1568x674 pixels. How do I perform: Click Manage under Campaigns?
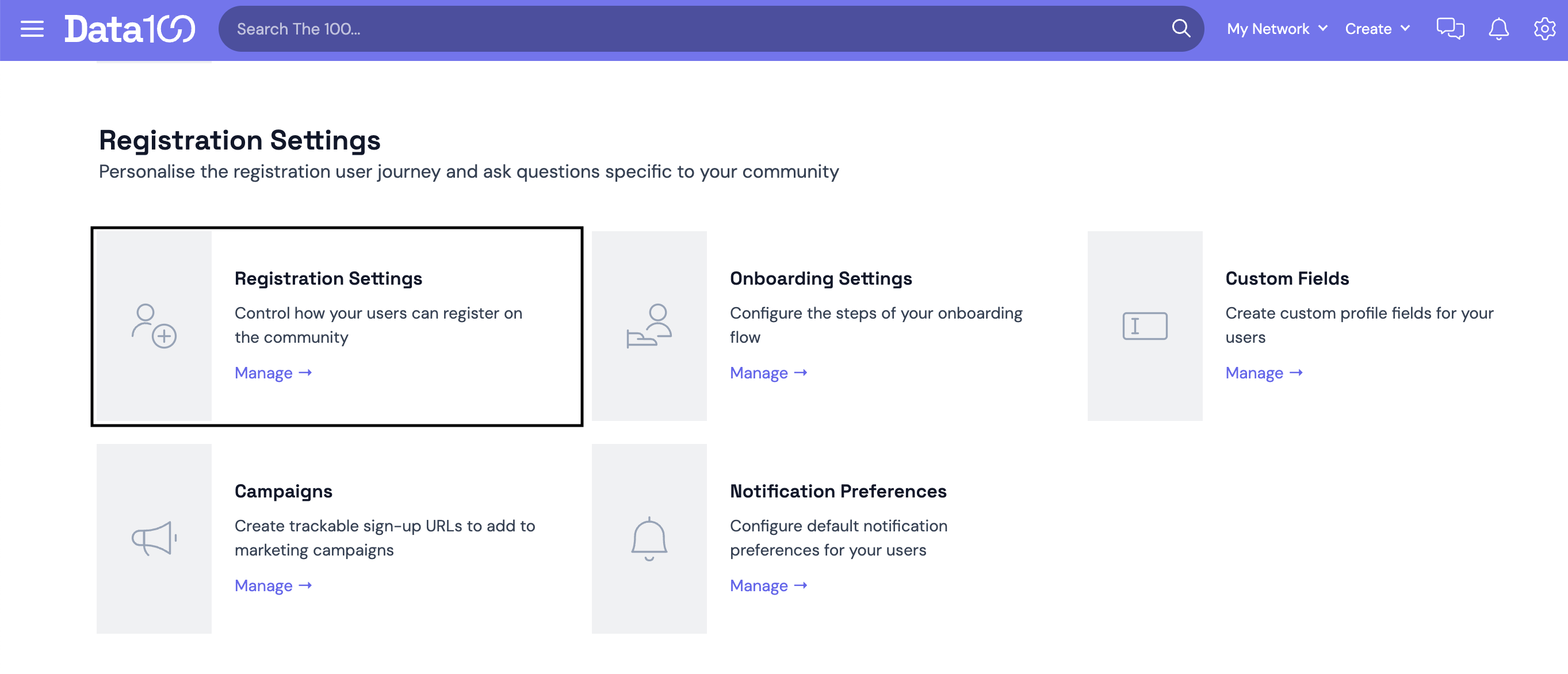click(273, 586)
